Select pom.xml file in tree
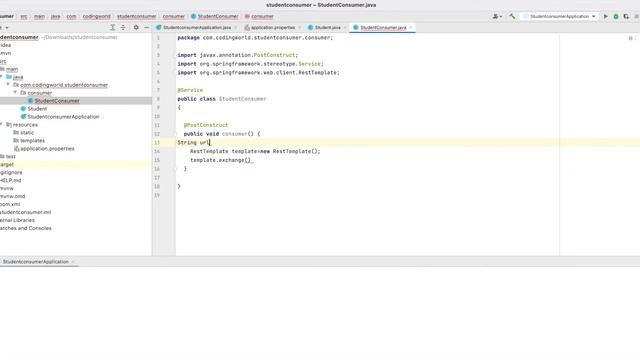Screen dimensions: 640x360 pos(10,204)
